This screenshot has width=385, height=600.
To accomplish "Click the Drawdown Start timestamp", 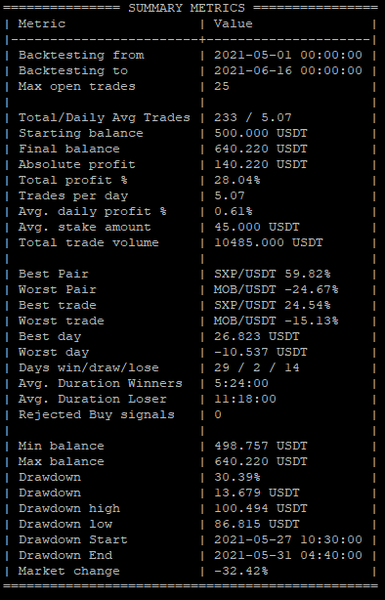I will click(288, 540).
